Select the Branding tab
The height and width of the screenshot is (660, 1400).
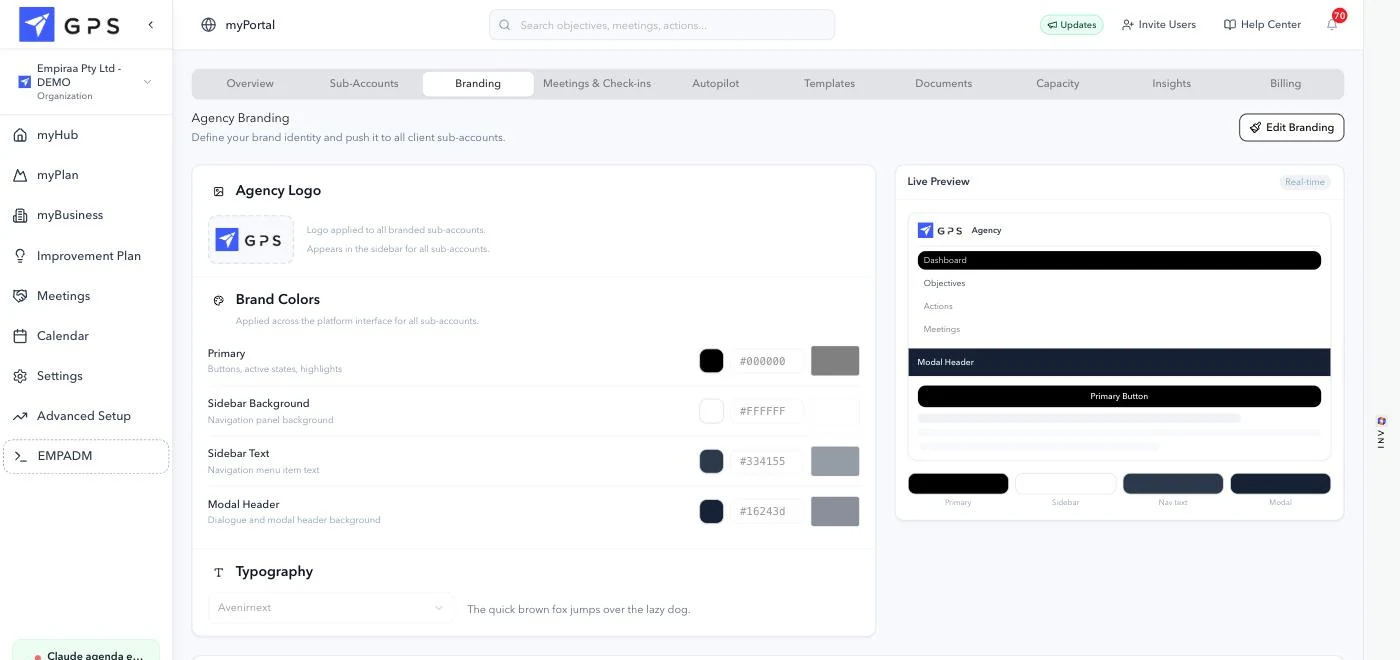click(x=478, y=84)
